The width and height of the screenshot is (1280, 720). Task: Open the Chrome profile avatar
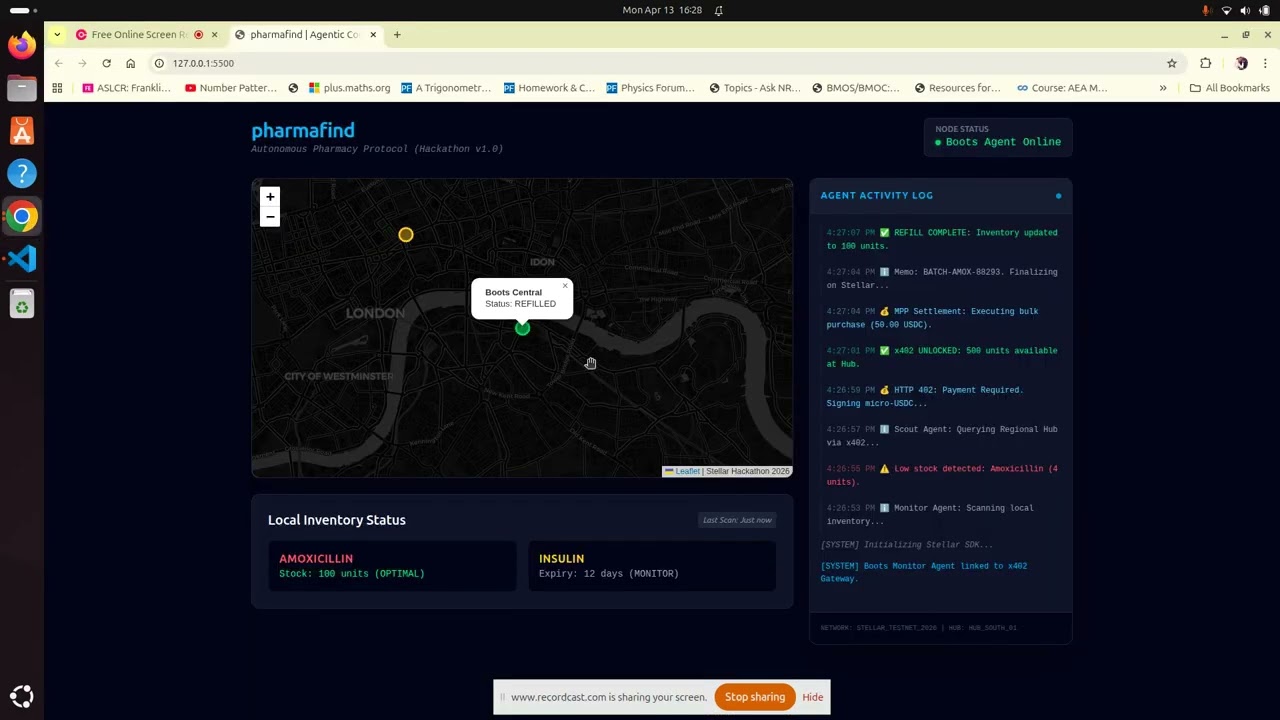(1241, 63)
